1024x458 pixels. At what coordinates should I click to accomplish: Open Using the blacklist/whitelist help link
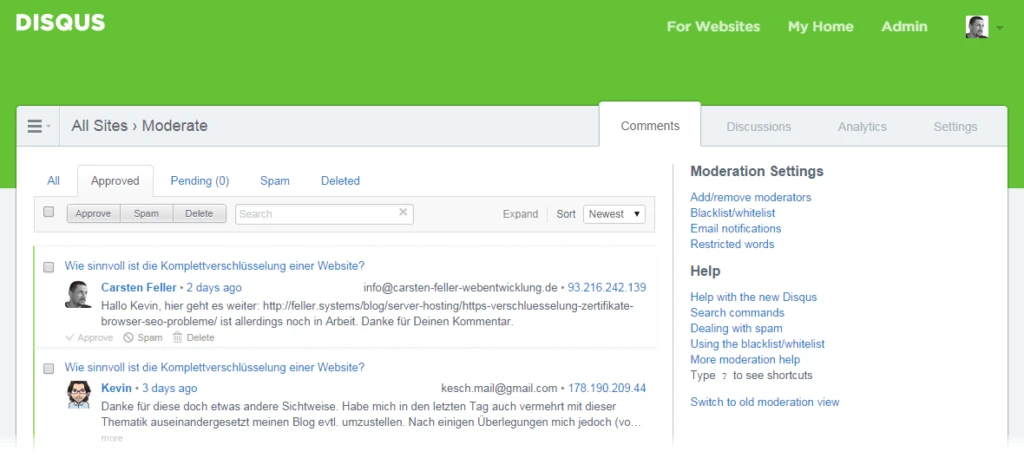[x=758, y=344]
